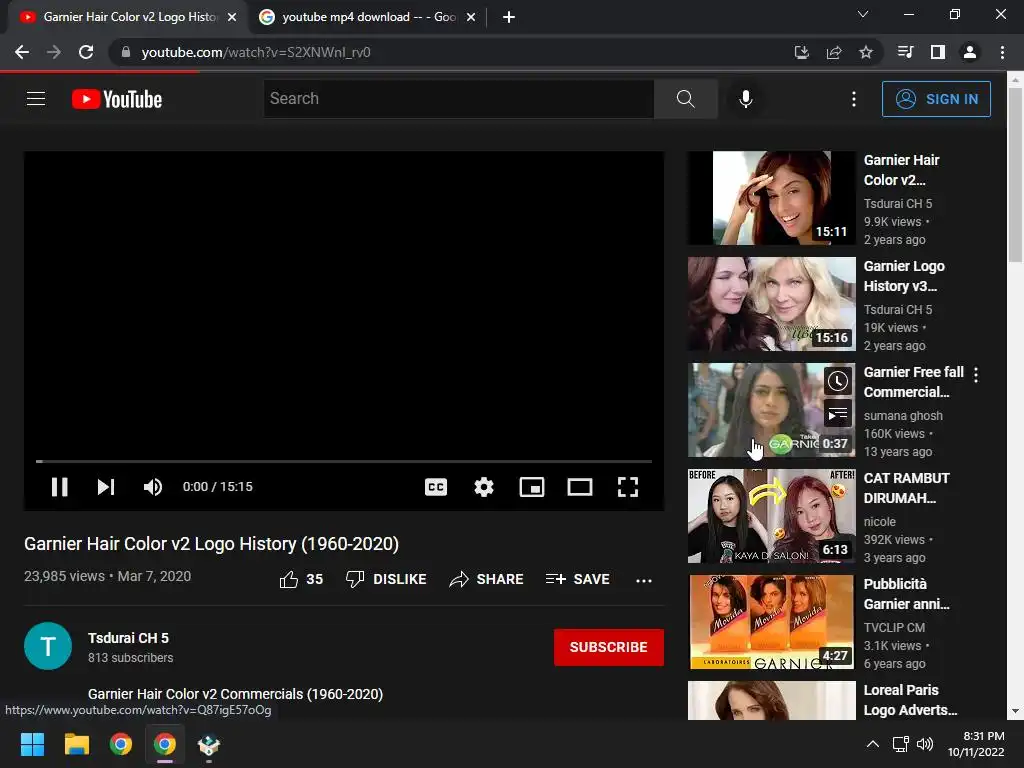Open the taskbar clock and date
The width and height of the screenshot is (1024, 768).
coord(976,744)
